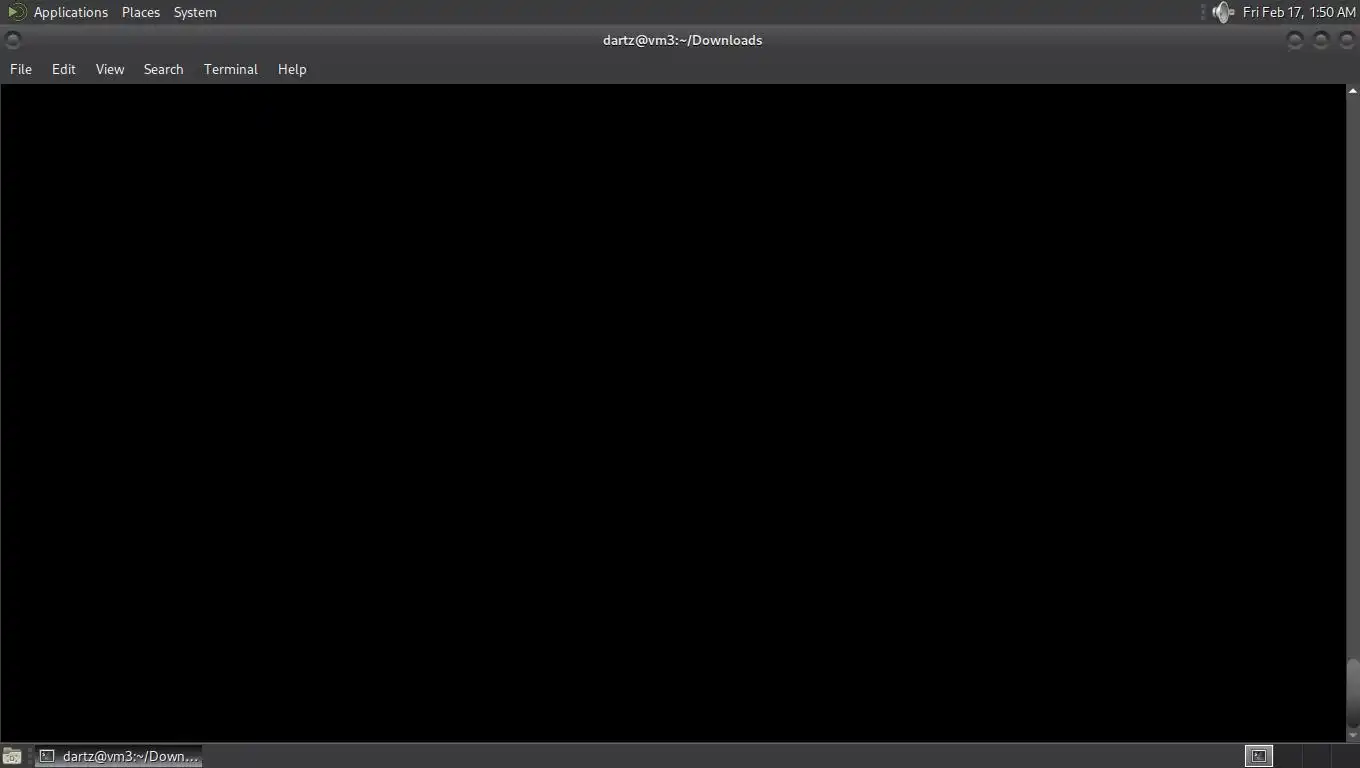Maximize the terminal window
The width and height of the screenshot is (1360, 768).
[x=1321, y=40]
